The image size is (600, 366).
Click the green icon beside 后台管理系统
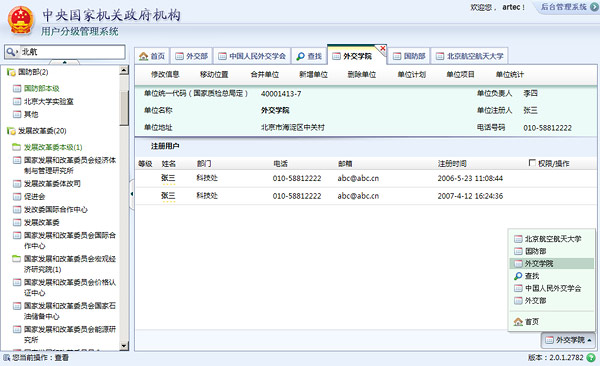pyautogui.click(x=594, y=7)
